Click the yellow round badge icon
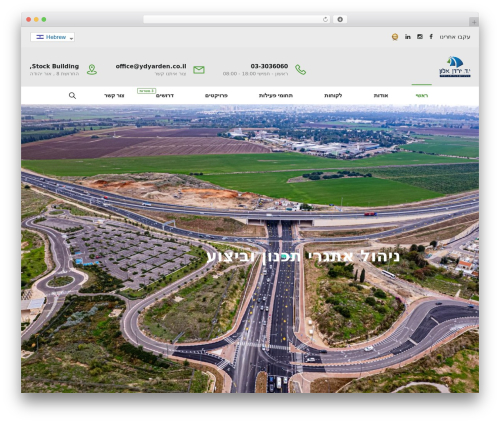This screenshot has width=500, height=423. tap(395, 37)
